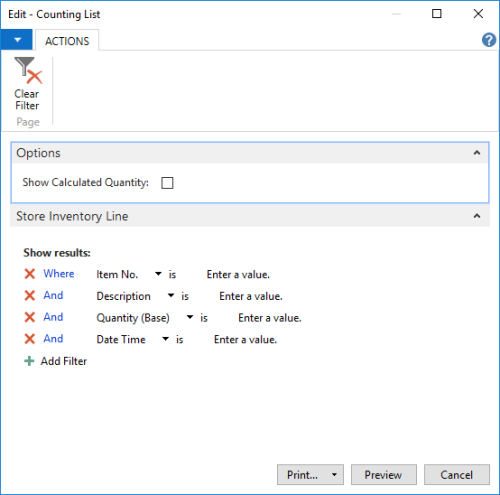Delete the Description filter with red X
This screenshot has width=500, height=495.
(x=30, y=295)
